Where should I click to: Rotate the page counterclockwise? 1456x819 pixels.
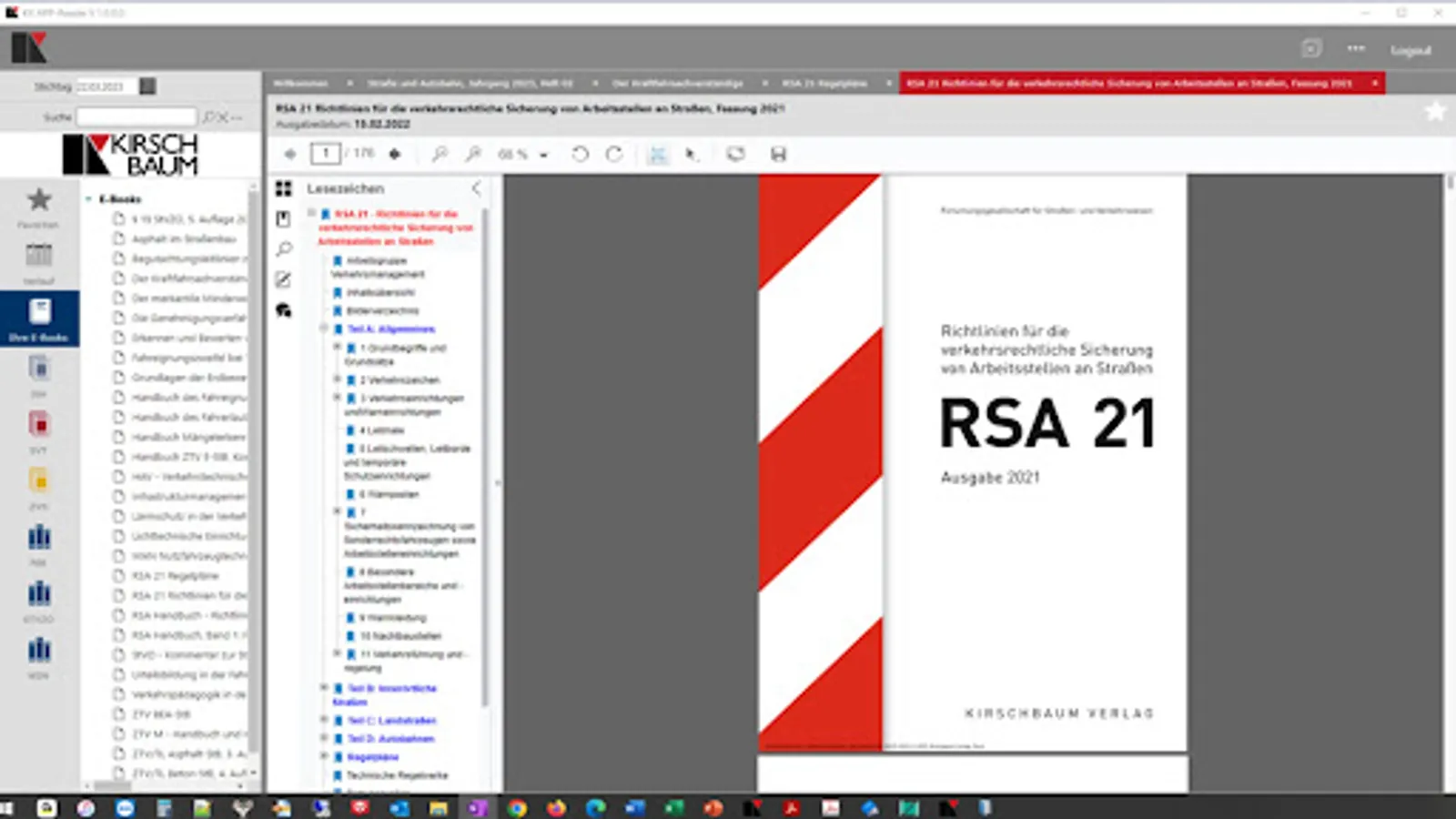click(x=580, y=154)
